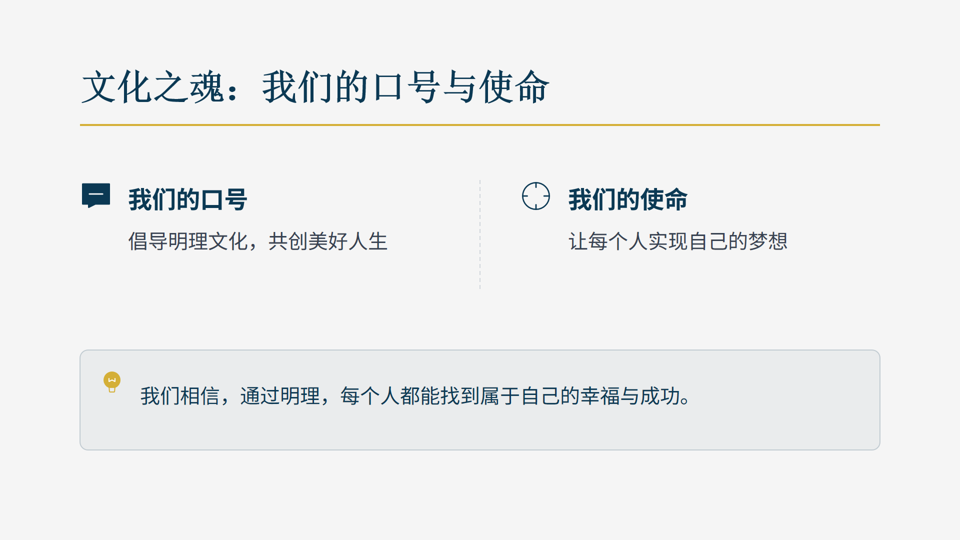
Task: Select the 我们的使命 heading
Action: (628, 199)
